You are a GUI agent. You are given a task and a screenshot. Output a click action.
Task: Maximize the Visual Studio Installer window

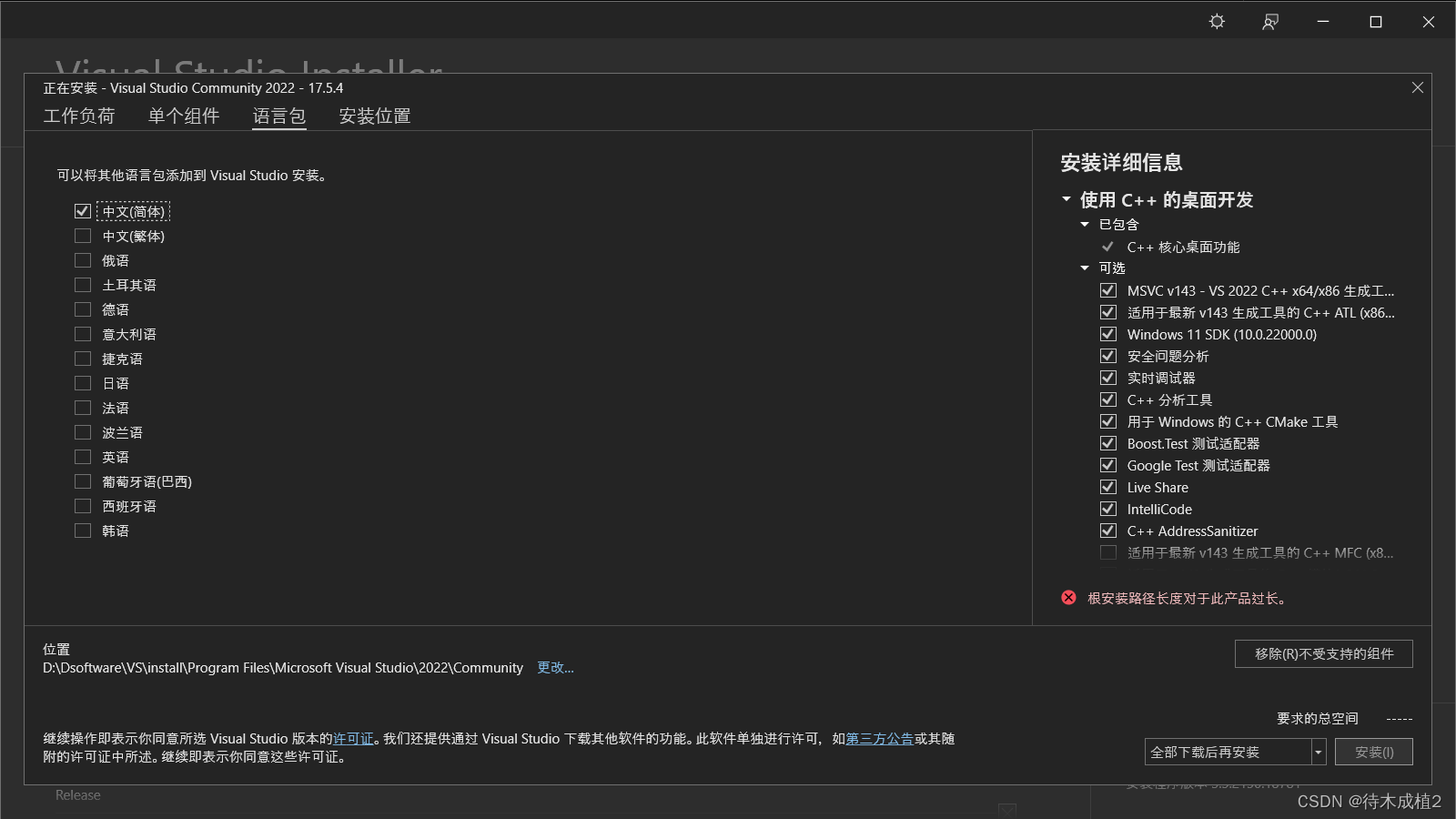pos(1376,22)
